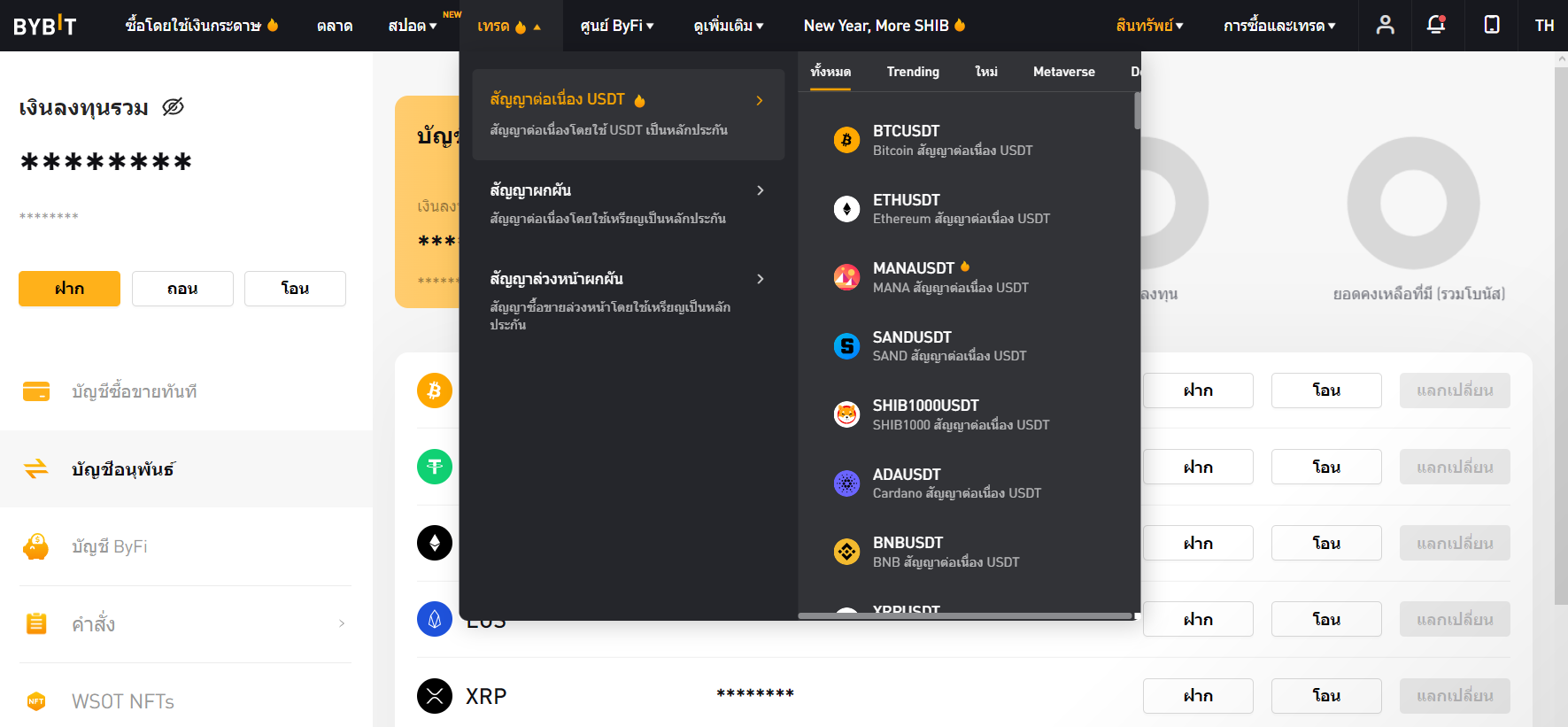This screenshot has width=1568, height=727.
Task: Open the ศูนย์ ByFi dropdown
Action: pyautogui.click(x=617, y=26)
